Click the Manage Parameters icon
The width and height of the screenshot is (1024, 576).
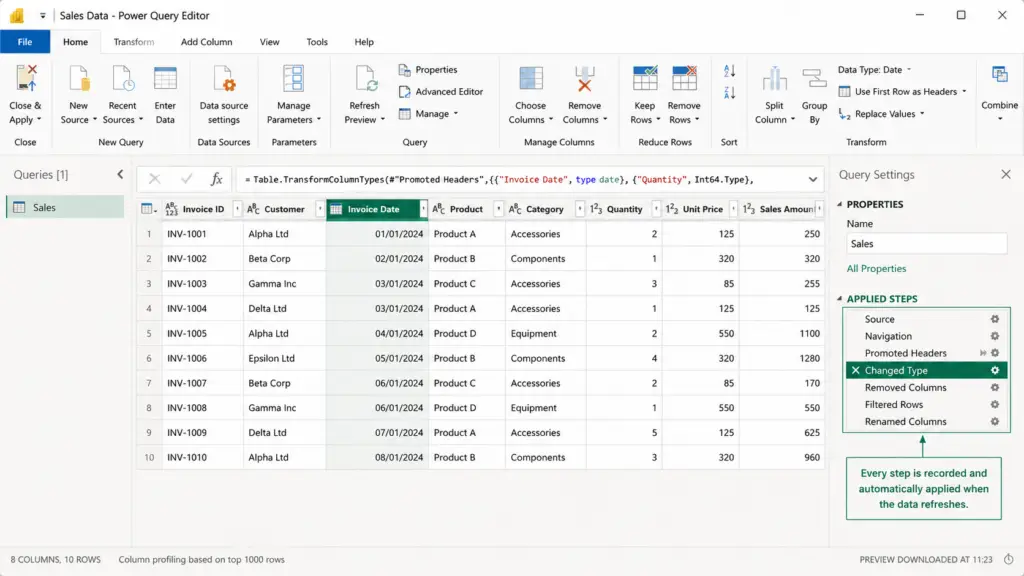293,78
